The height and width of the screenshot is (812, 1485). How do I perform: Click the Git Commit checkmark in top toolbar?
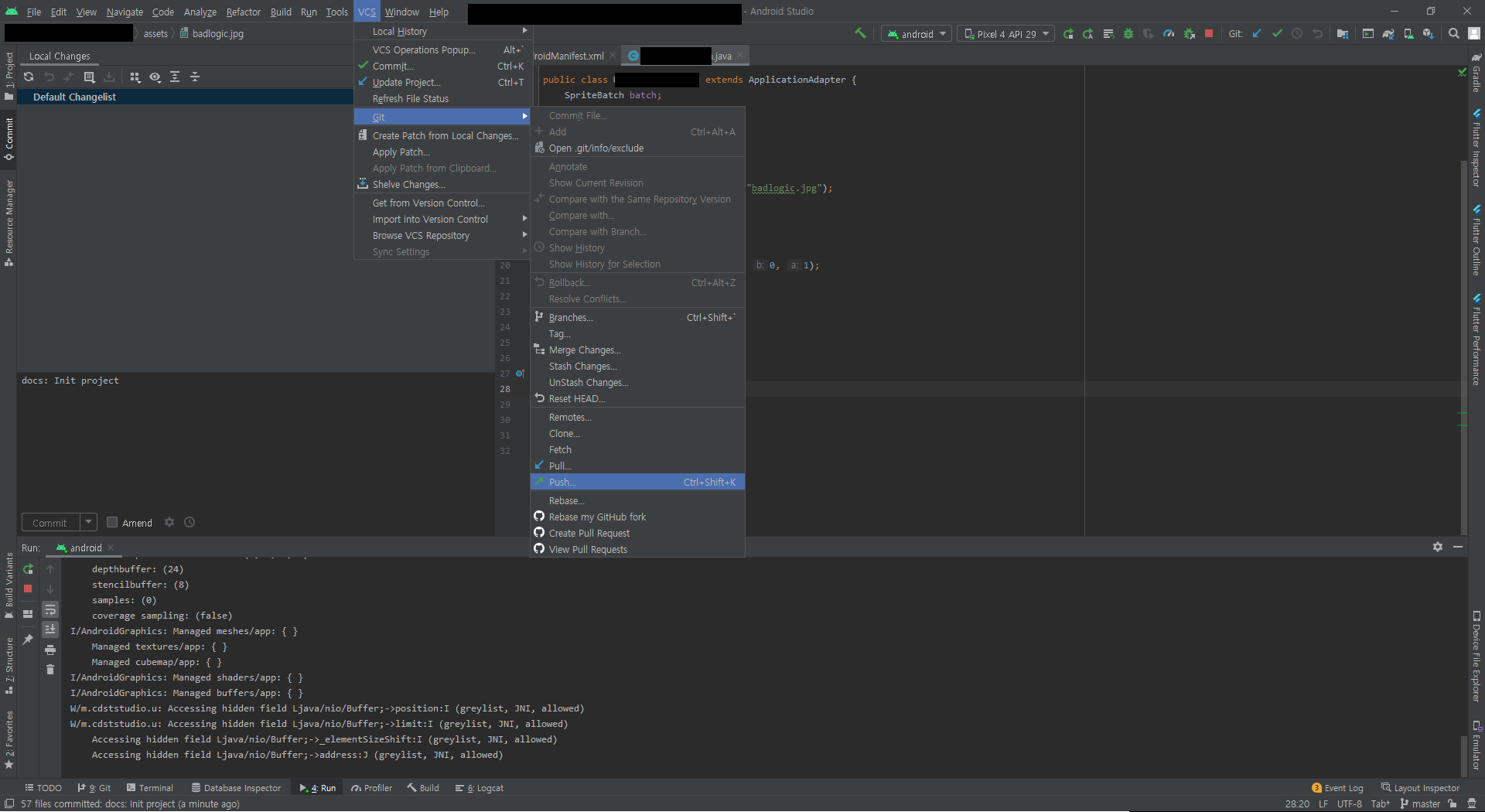[1277, 33]
